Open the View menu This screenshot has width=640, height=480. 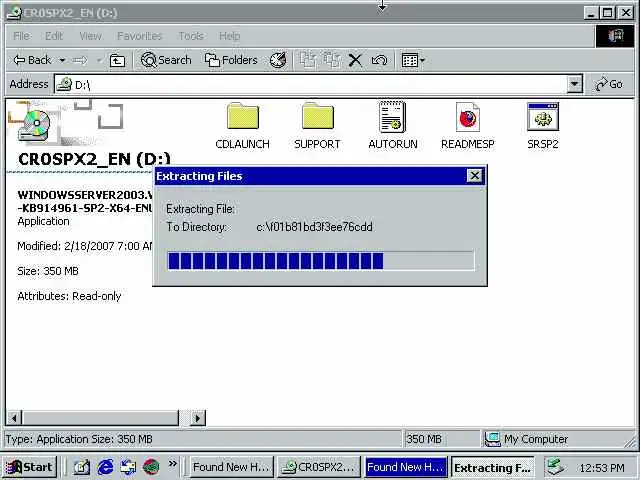[x=91, y=36]
